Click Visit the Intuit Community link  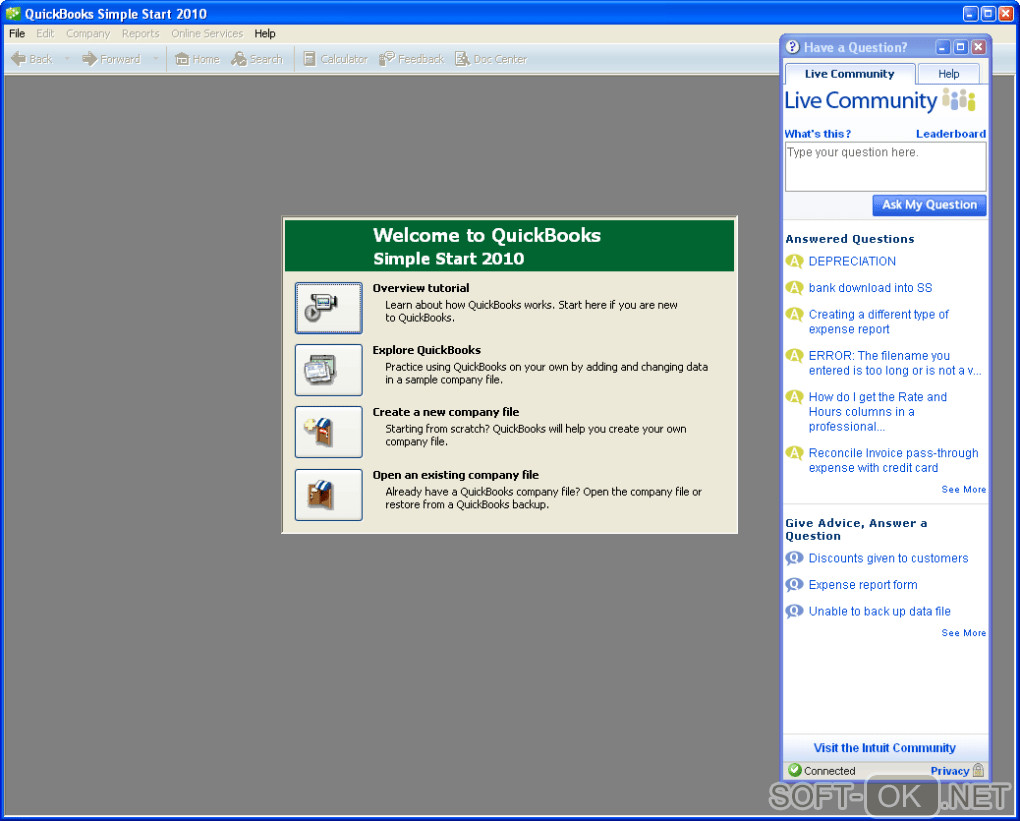pyautogui.click(x=884, y=748)
